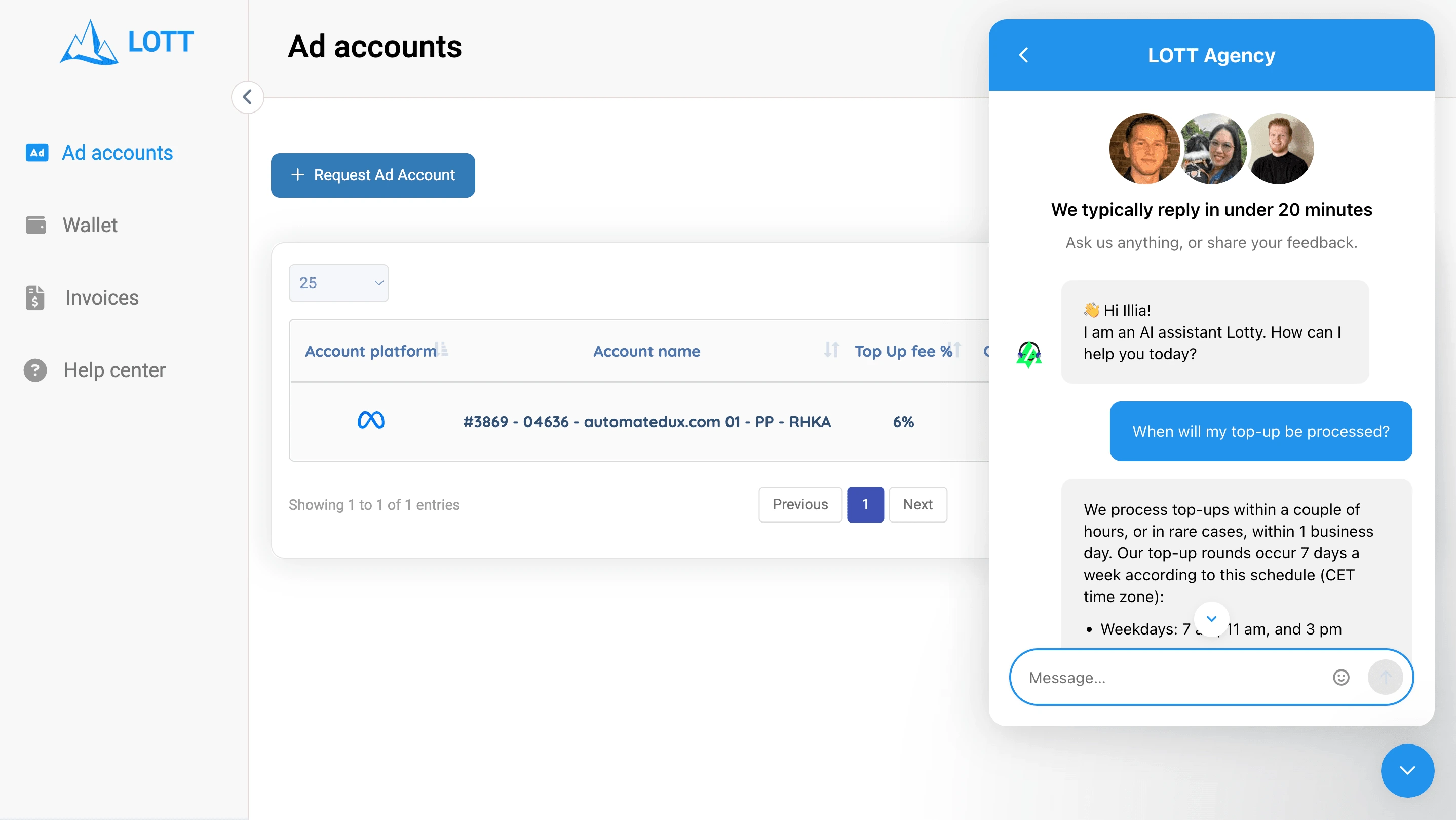Click the Meta platform icon in account row

point(370,421)
